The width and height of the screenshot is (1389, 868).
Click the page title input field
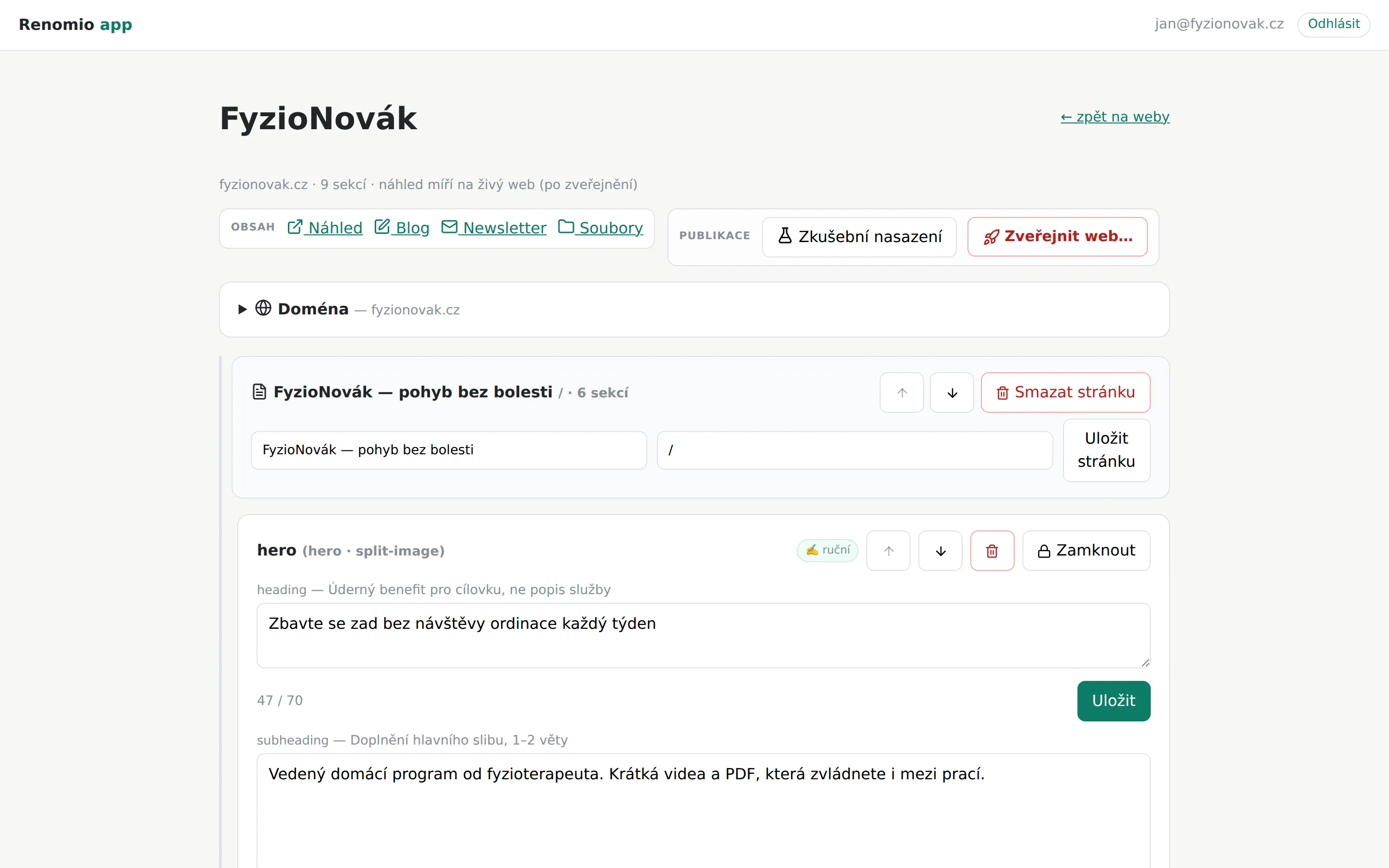pyautogui.click(x=449, y=450)
